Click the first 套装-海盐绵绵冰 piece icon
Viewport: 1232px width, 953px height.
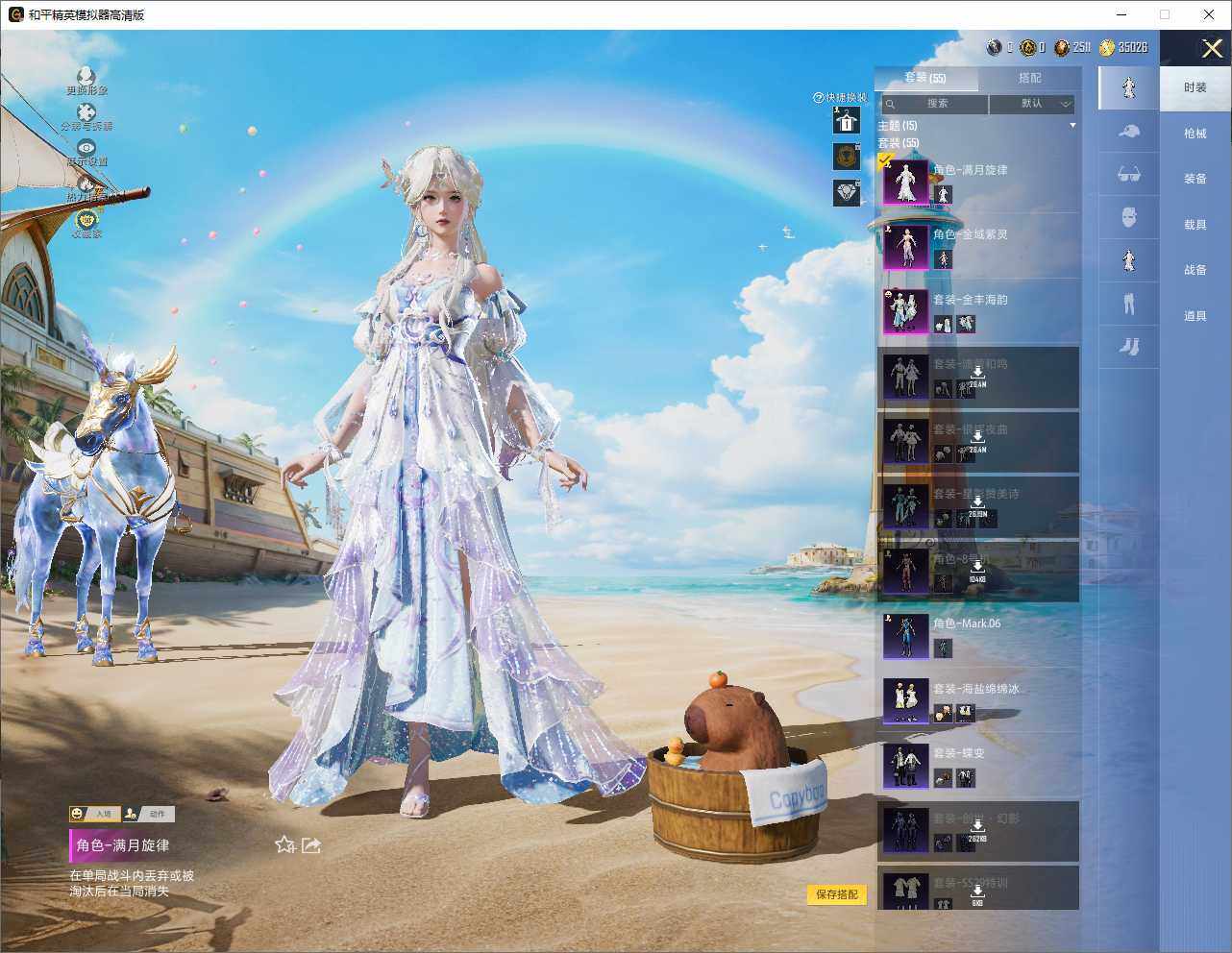943,713
